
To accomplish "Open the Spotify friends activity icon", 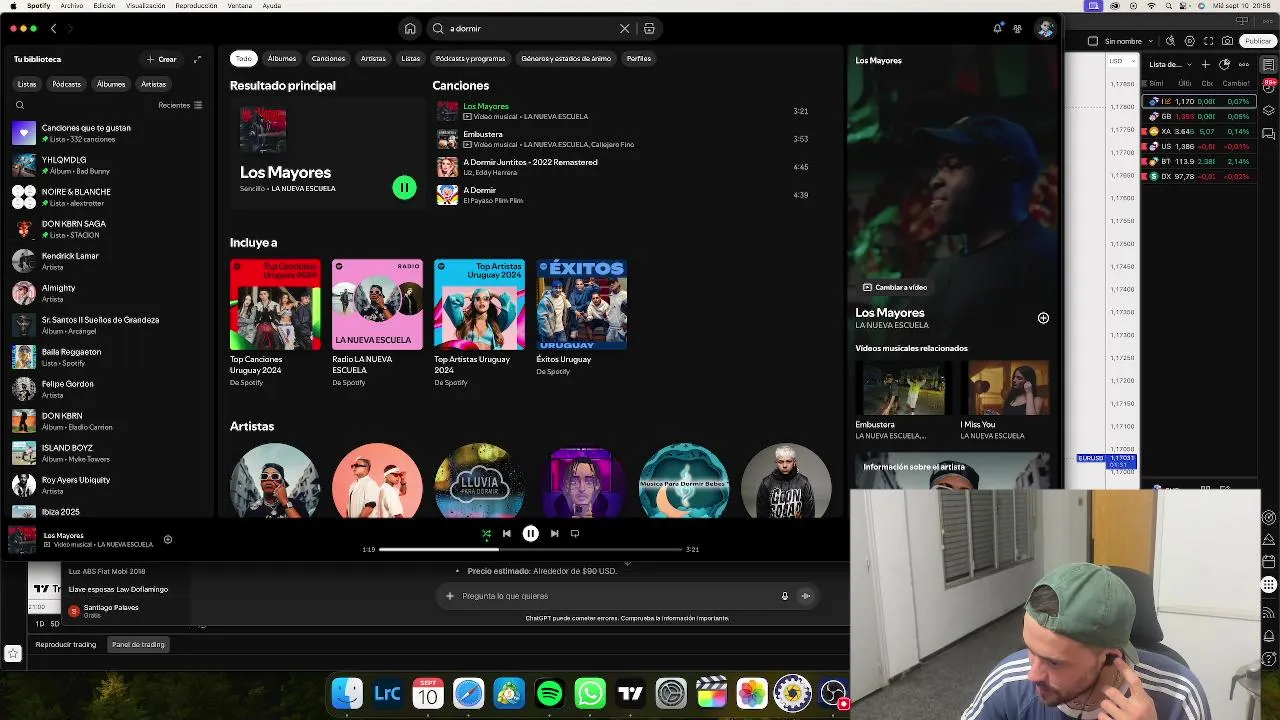I will [x=1018, y=29].
